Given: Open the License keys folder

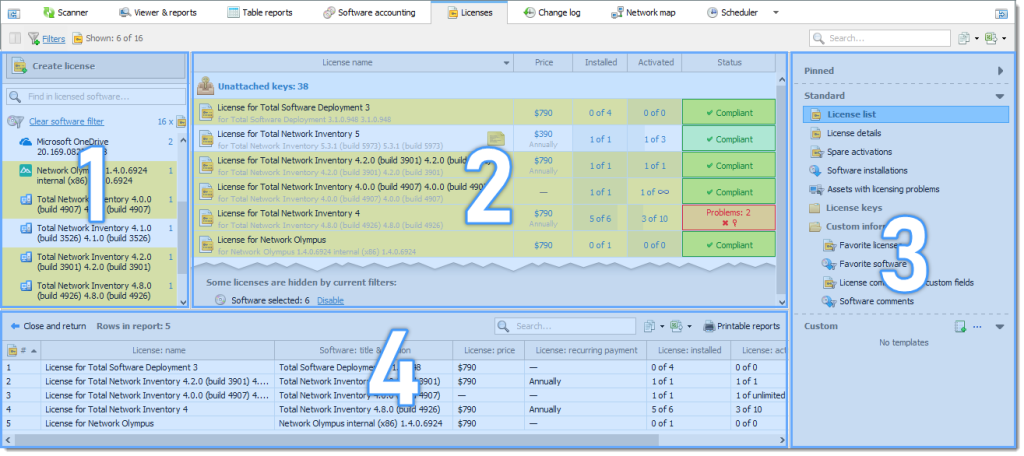Looking at the screenshot, I should 854,208.
